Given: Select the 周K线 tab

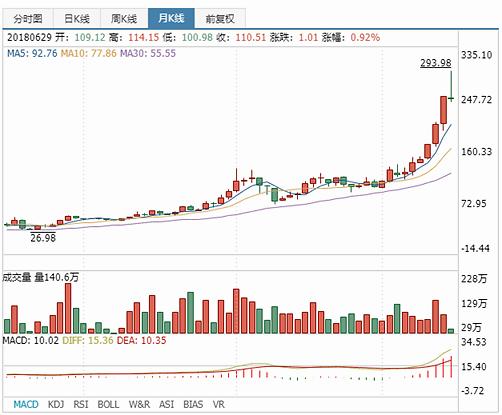Looking at the screenshot, I should pyautogui.click(x=124, y=18).
